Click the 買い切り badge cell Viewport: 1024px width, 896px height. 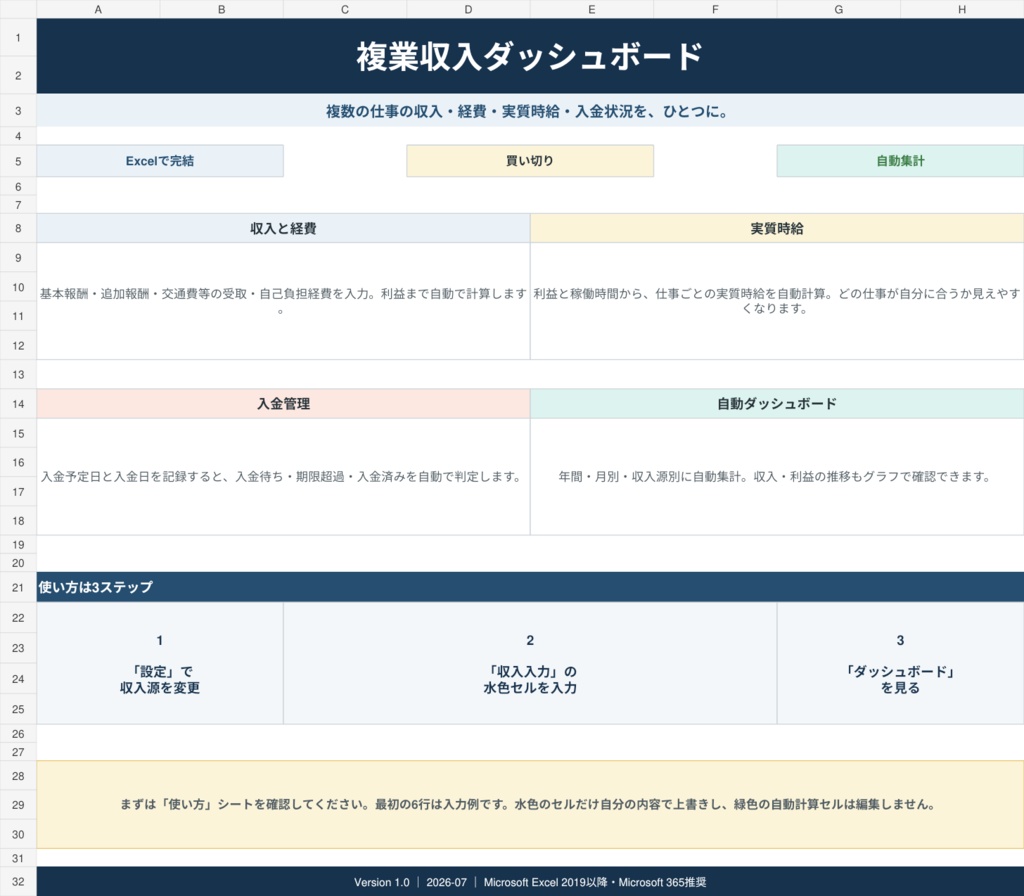coord(530,161)
